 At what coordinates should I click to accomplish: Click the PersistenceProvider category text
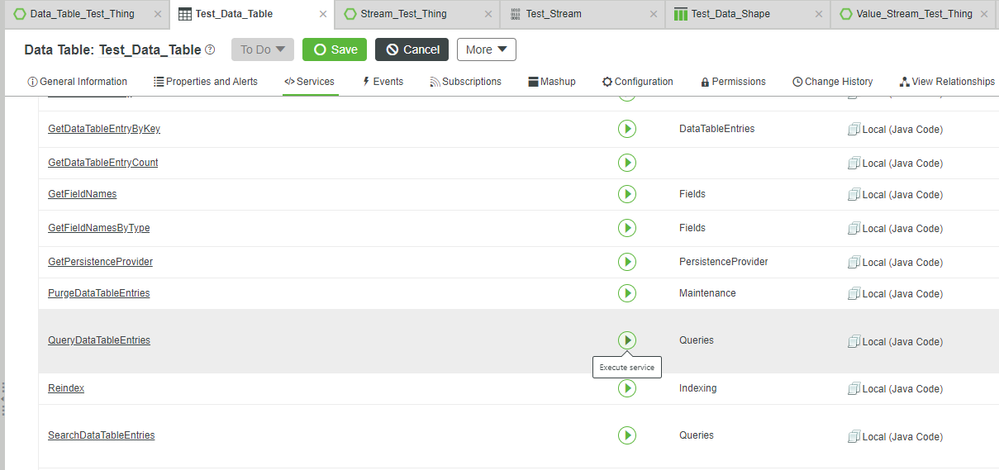click(x=723, y=262)
